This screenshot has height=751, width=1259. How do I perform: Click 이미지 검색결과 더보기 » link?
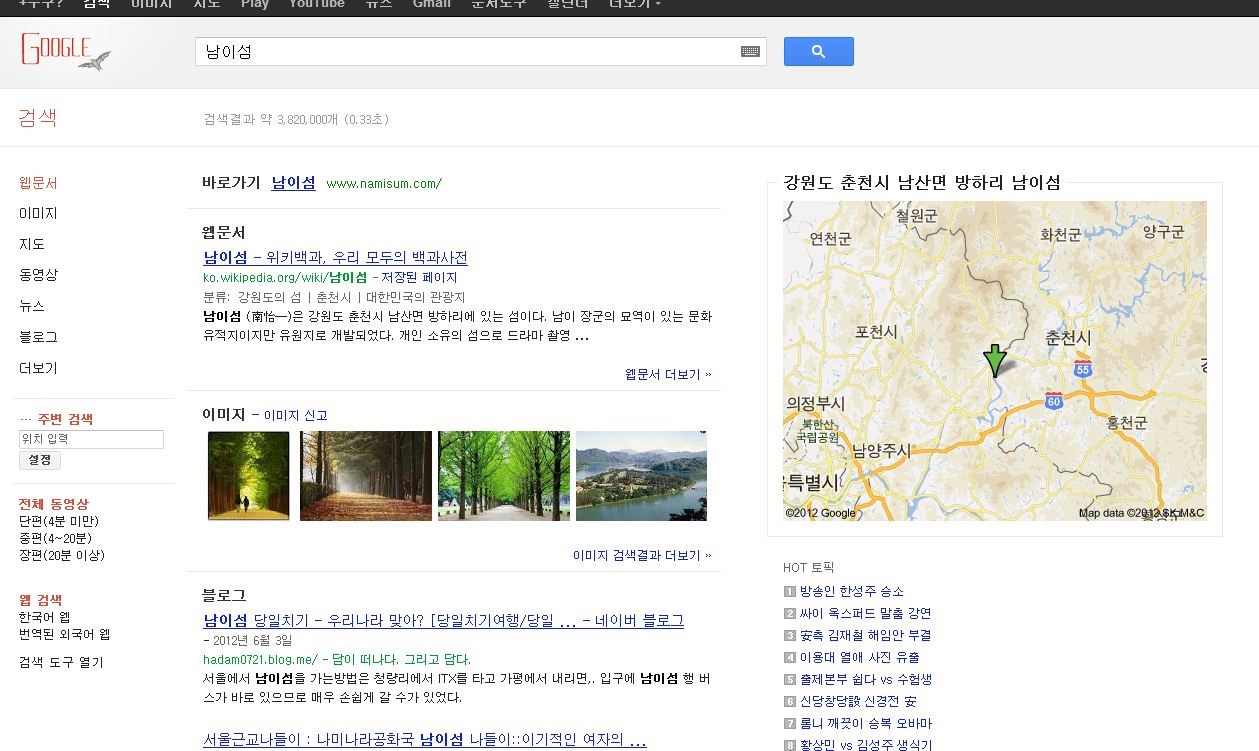point(642,555)
